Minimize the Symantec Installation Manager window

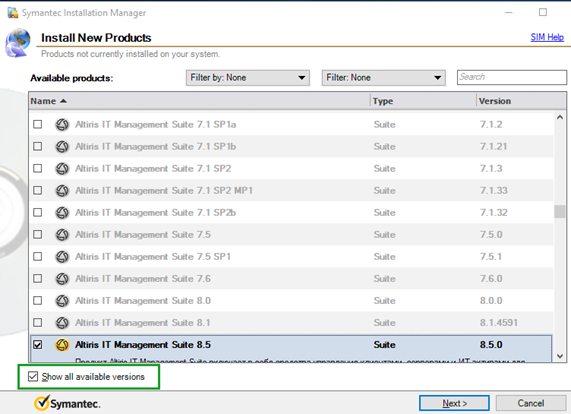[x=509, y=12]
